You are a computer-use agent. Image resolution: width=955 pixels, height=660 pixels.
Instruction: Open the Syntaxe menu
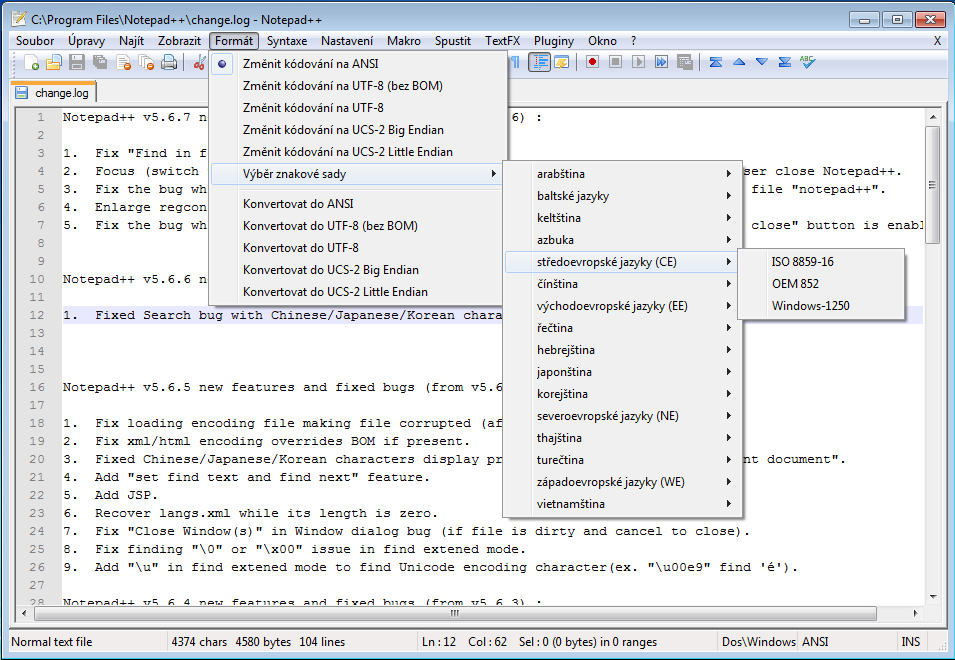[287, 41]
